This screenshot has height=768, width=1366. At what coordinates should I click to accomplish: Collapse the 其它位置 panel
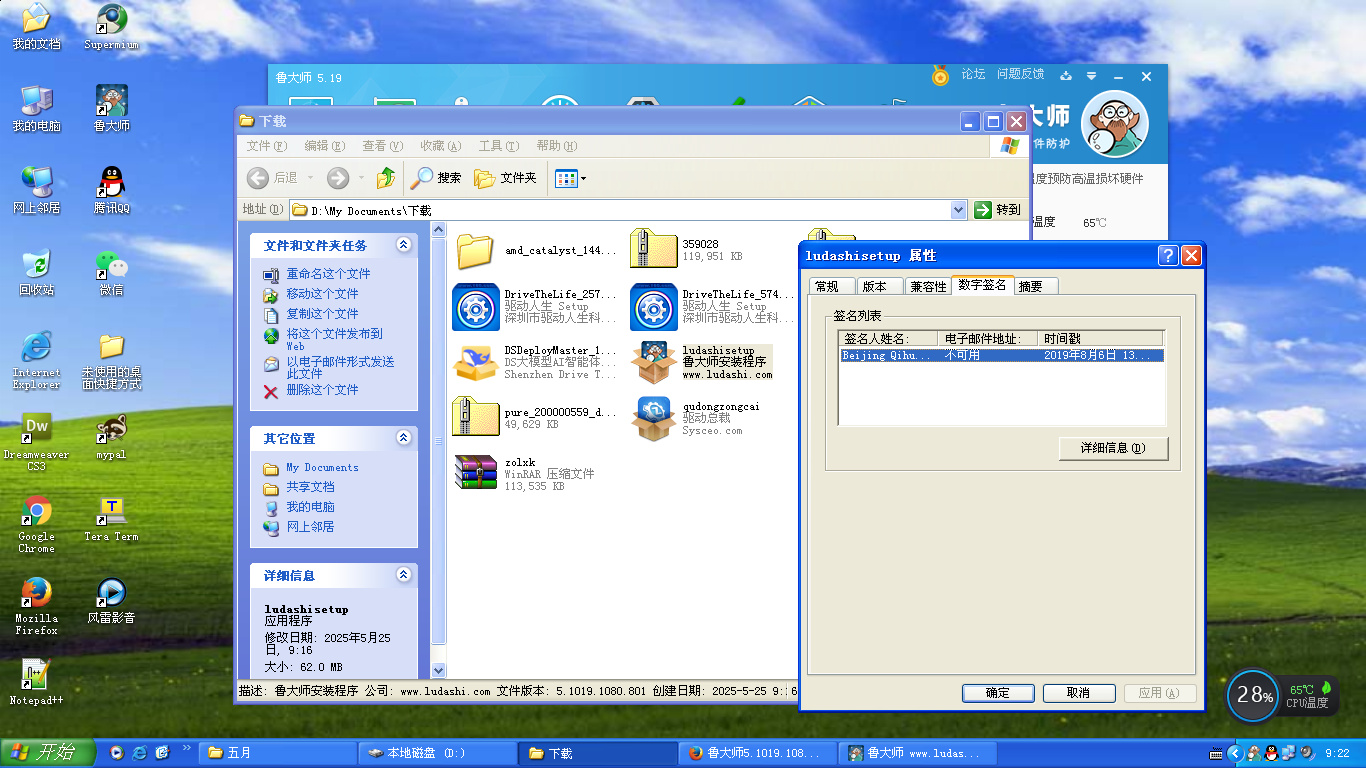click(404, 438)
